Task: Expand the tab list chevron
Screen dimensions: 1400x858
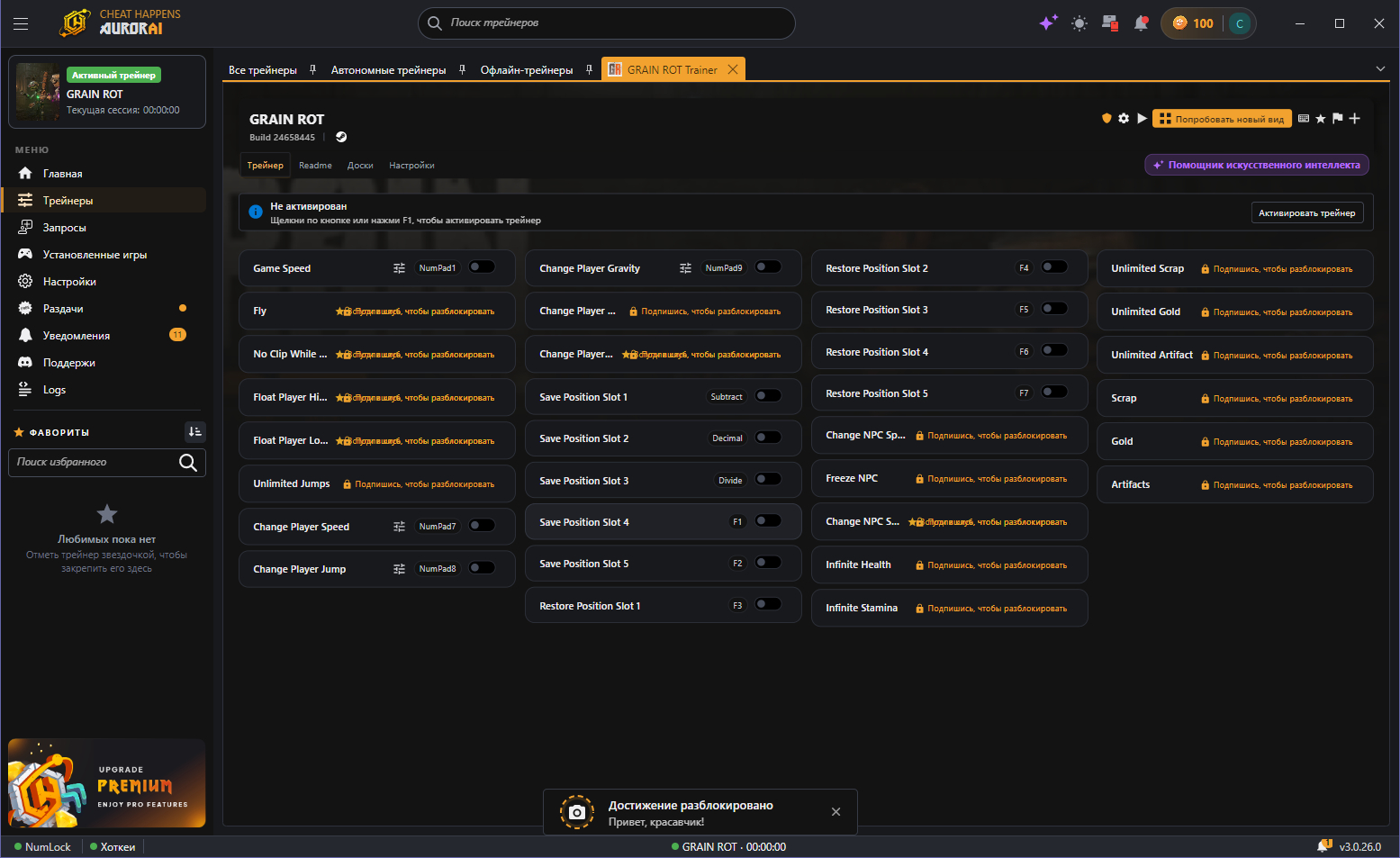Action: pyautogui.click(x=1380, y=69)
